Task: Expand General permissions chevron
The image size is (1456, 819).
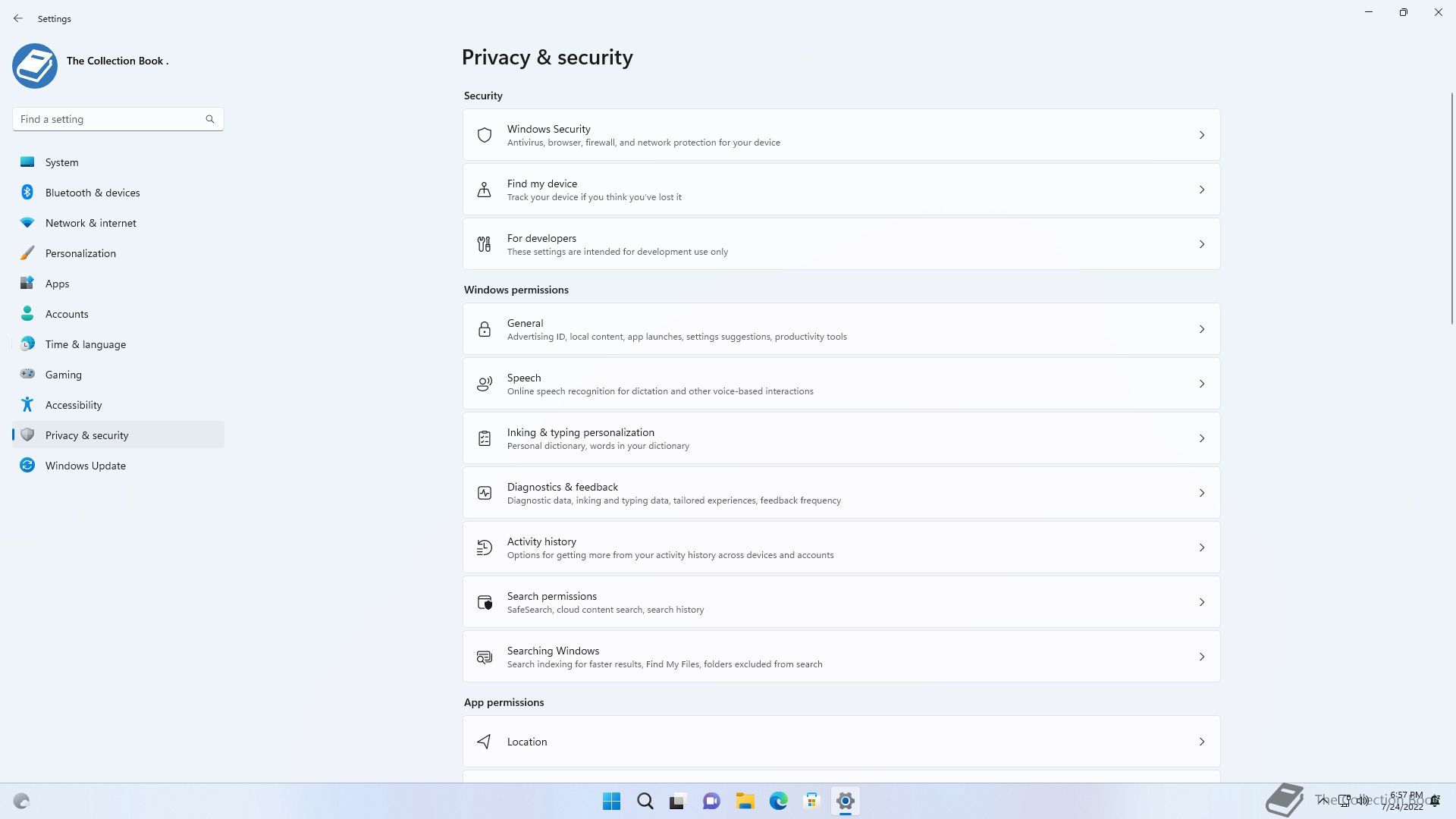Action: 1202,329
